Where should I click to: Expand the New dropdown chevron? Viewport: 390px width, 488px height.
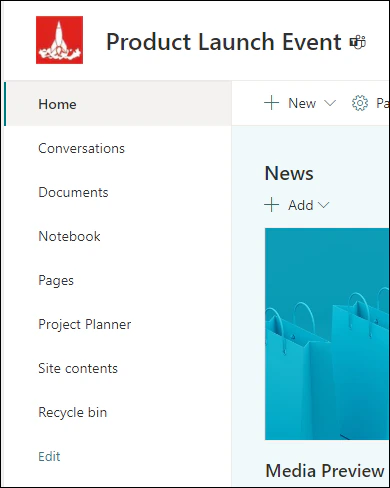click(330, 103)
